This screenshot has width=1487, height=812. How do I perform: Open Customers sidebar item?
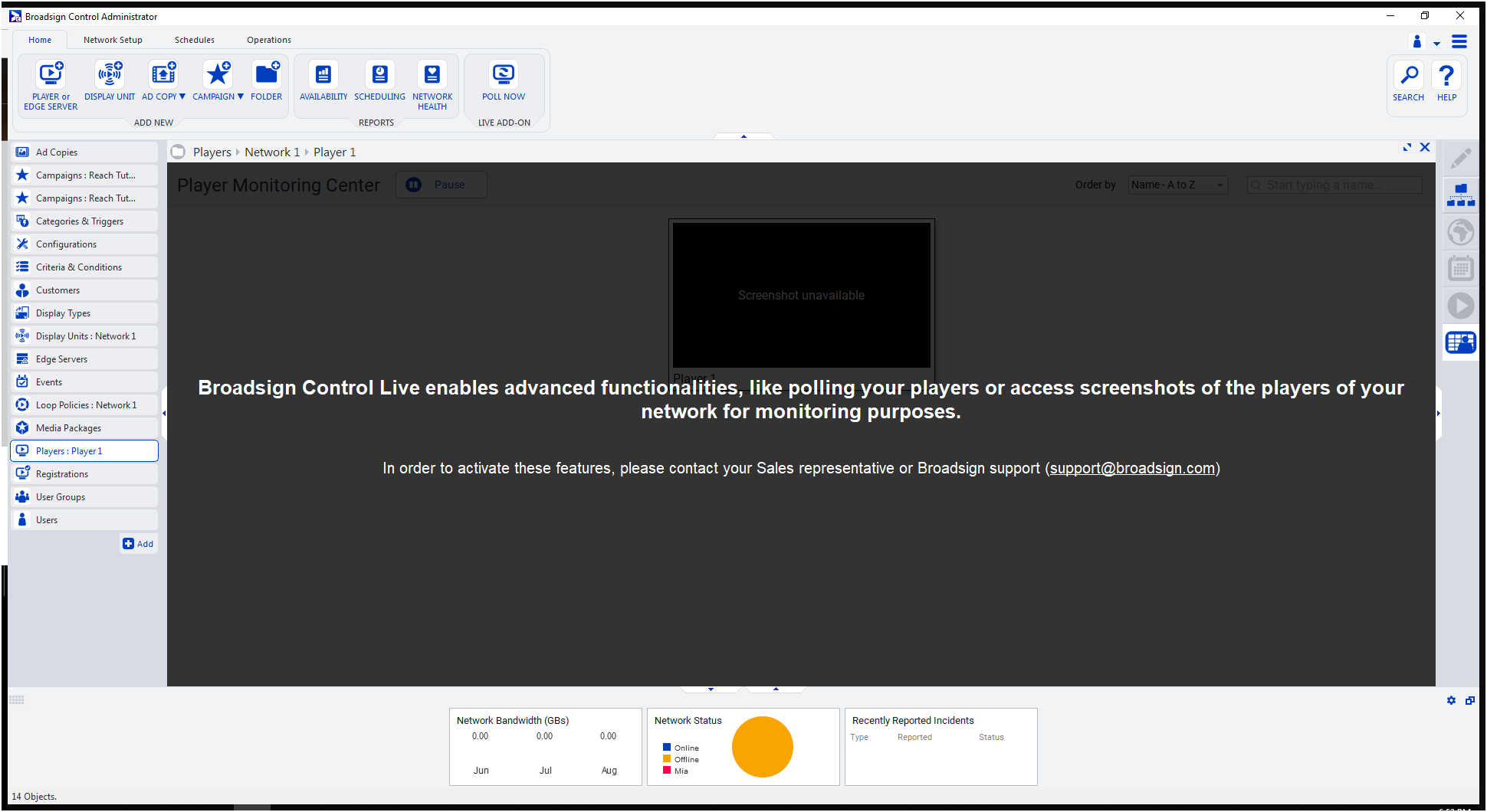tap(84, 290)
